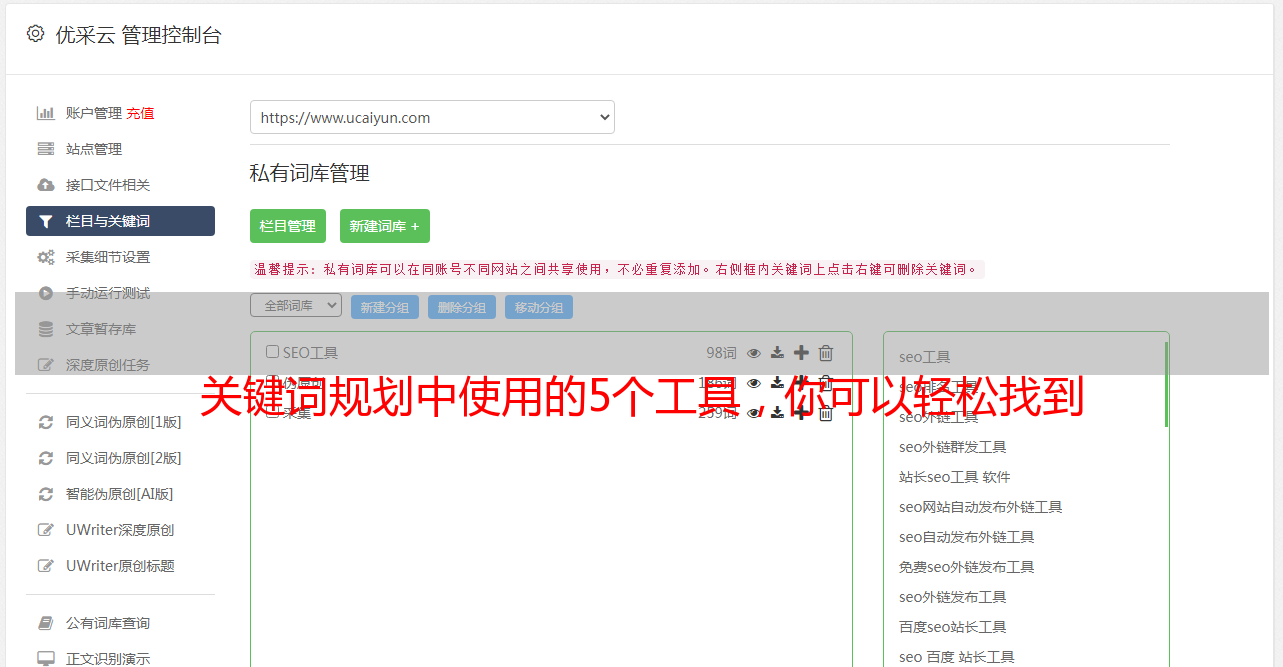Click the gears icon beside 采集细节设置
This screenshot has height=667, width=1283.
[x=46, y=257]
